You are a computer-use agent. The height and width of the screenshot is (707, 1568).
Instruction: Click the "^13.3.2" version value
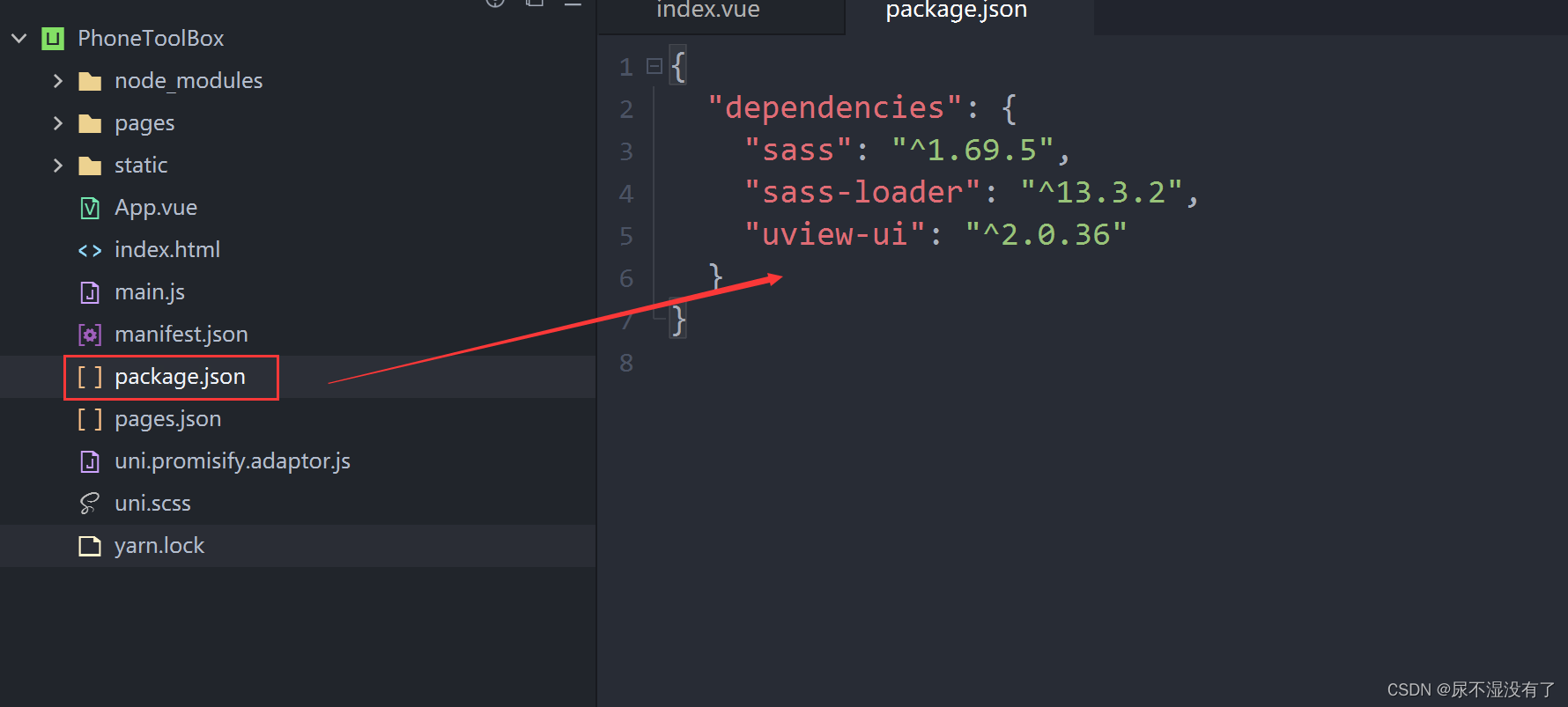tap(1102, 192)
